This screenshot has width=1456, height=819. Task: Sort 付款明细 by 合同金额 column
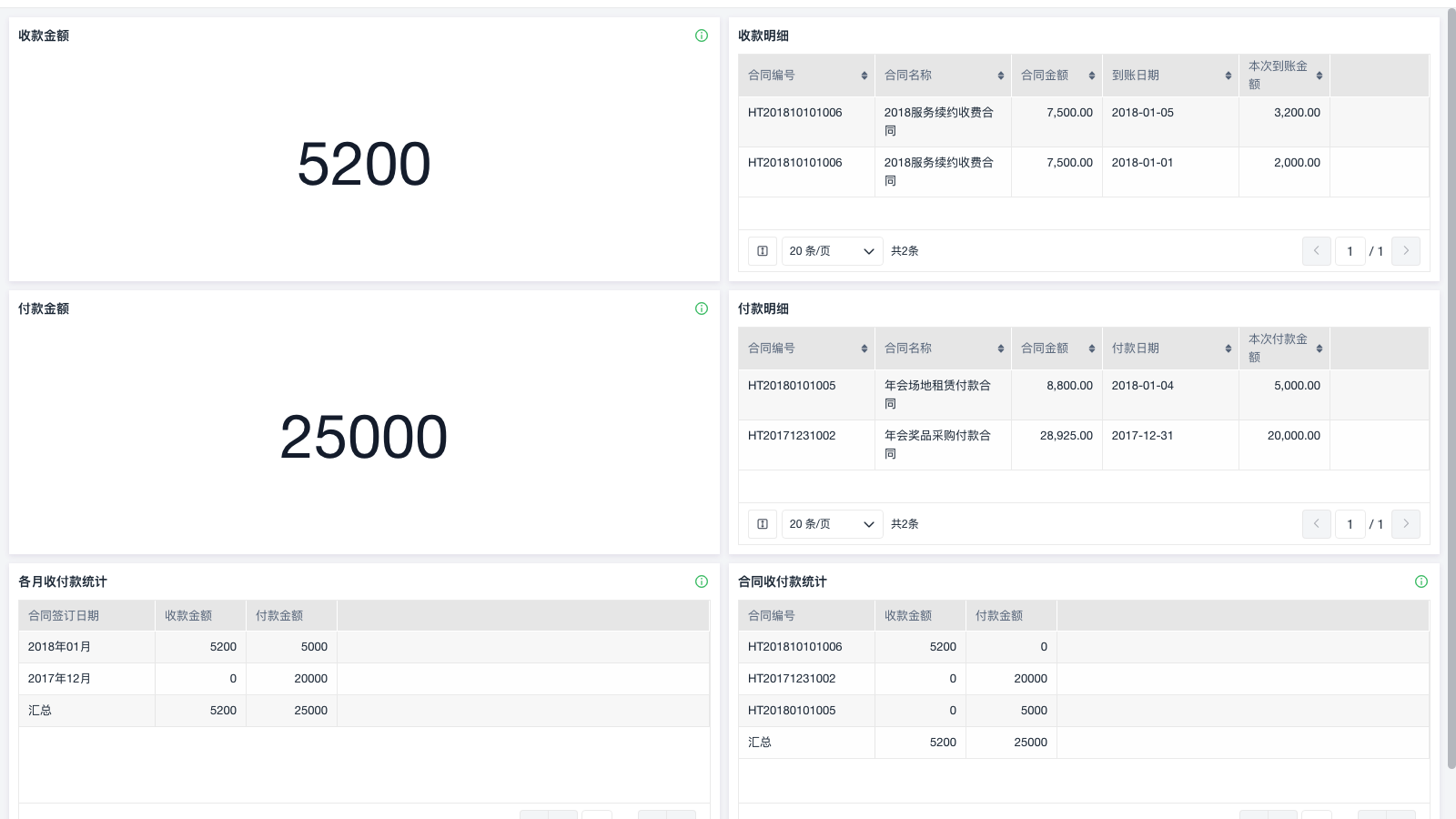[x=1092, y=349]
